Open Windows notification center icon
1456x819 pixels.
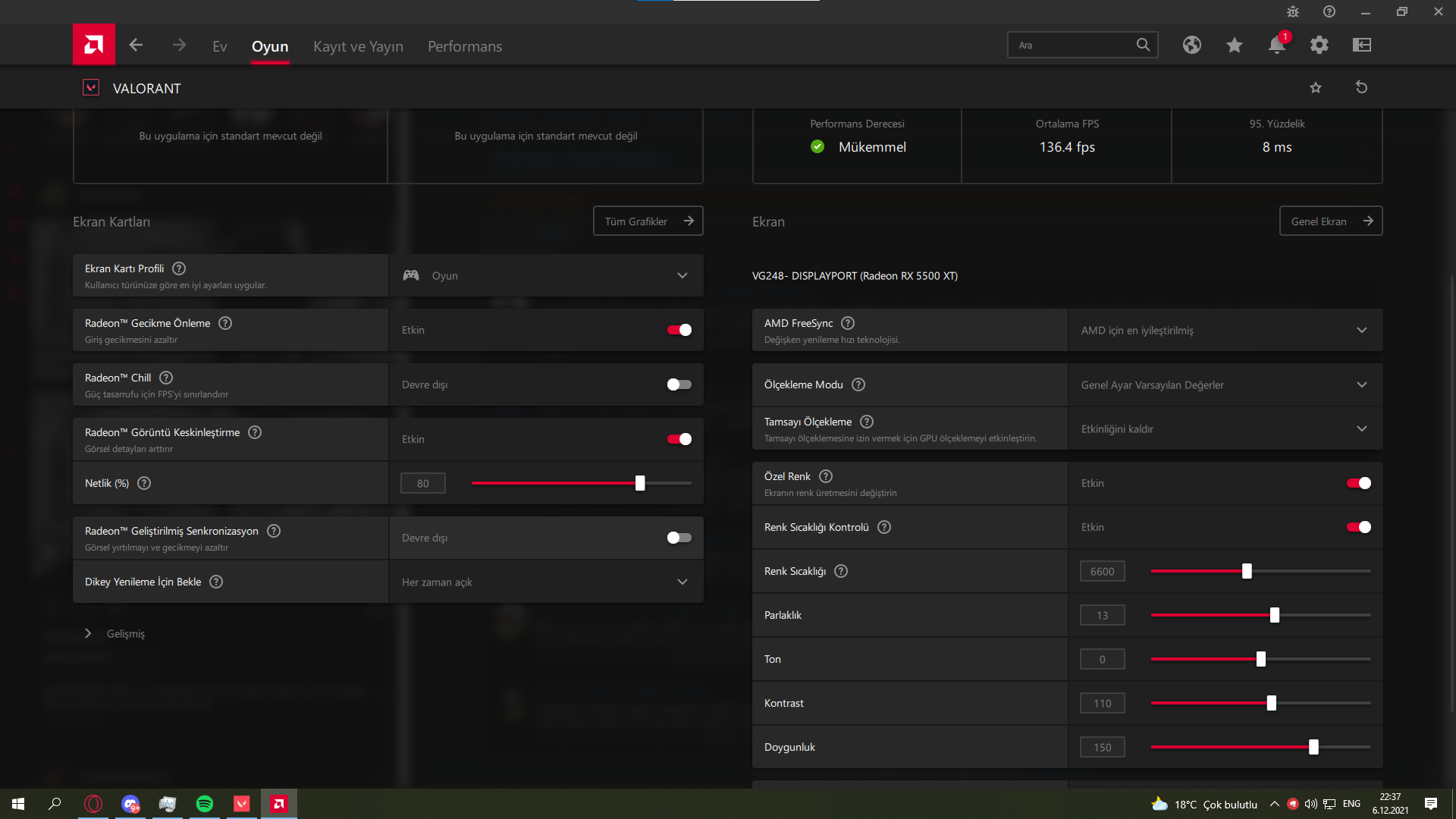[1431, 804]
